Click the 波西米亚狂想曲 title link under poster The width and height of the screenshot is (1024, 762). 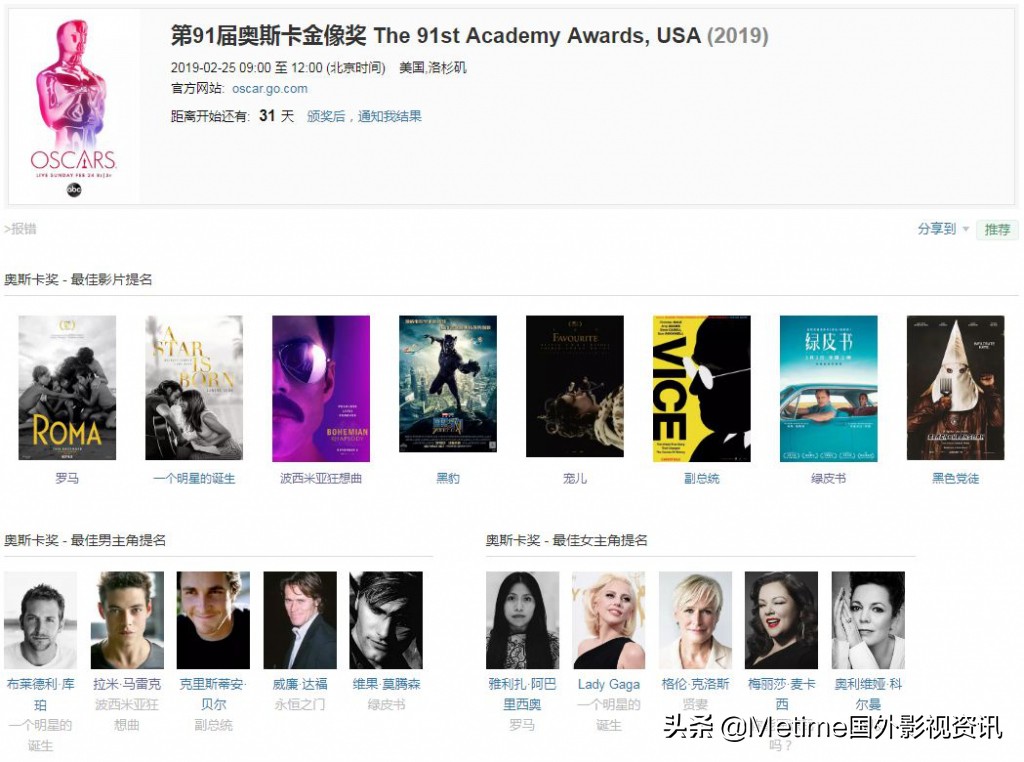click(x=321, y=479)
